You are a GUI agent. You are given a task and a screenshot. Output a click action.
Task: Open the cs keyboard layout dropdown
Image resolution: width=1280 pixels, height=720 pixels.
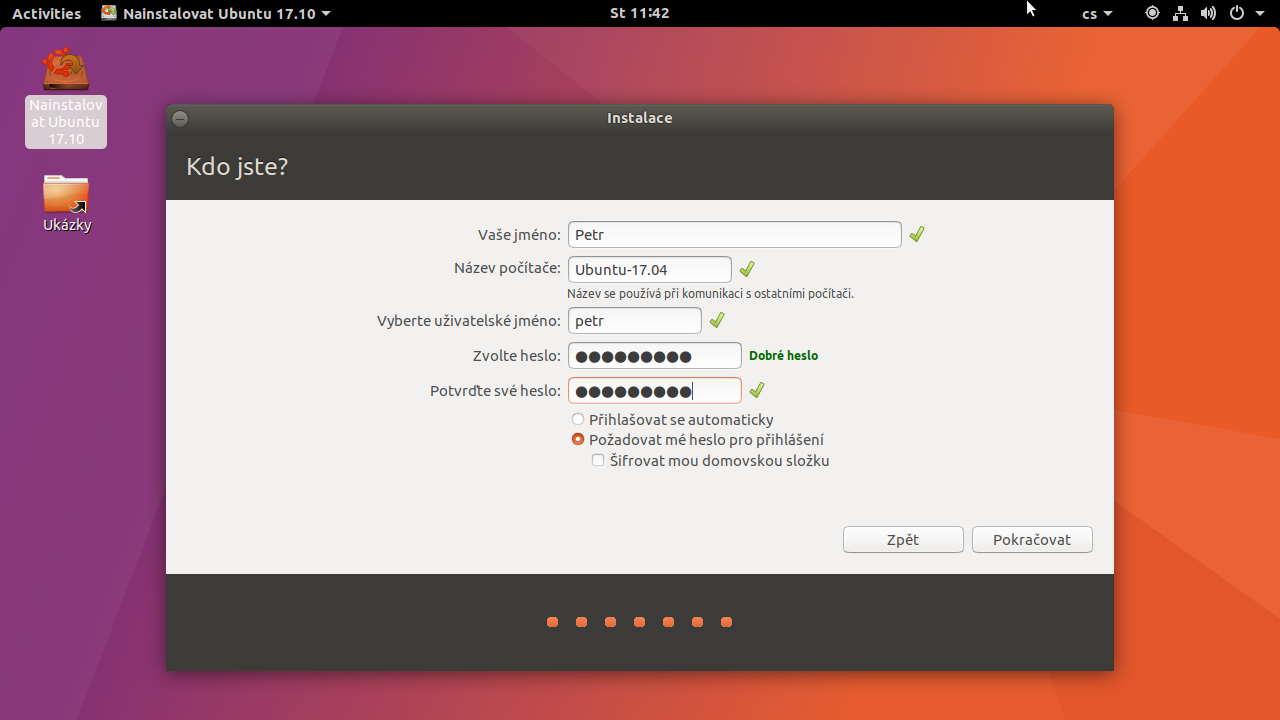pyautogui.click(x=1097, y=13)
